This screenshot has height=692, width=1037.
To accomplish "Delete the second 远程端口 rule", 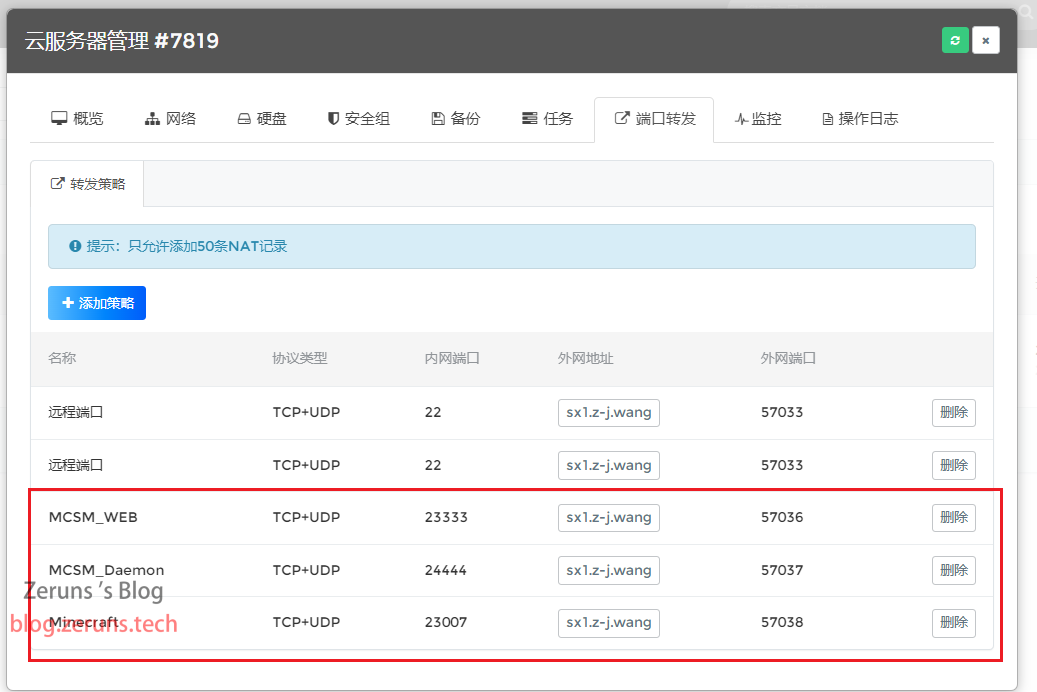I will pos(954,465).
